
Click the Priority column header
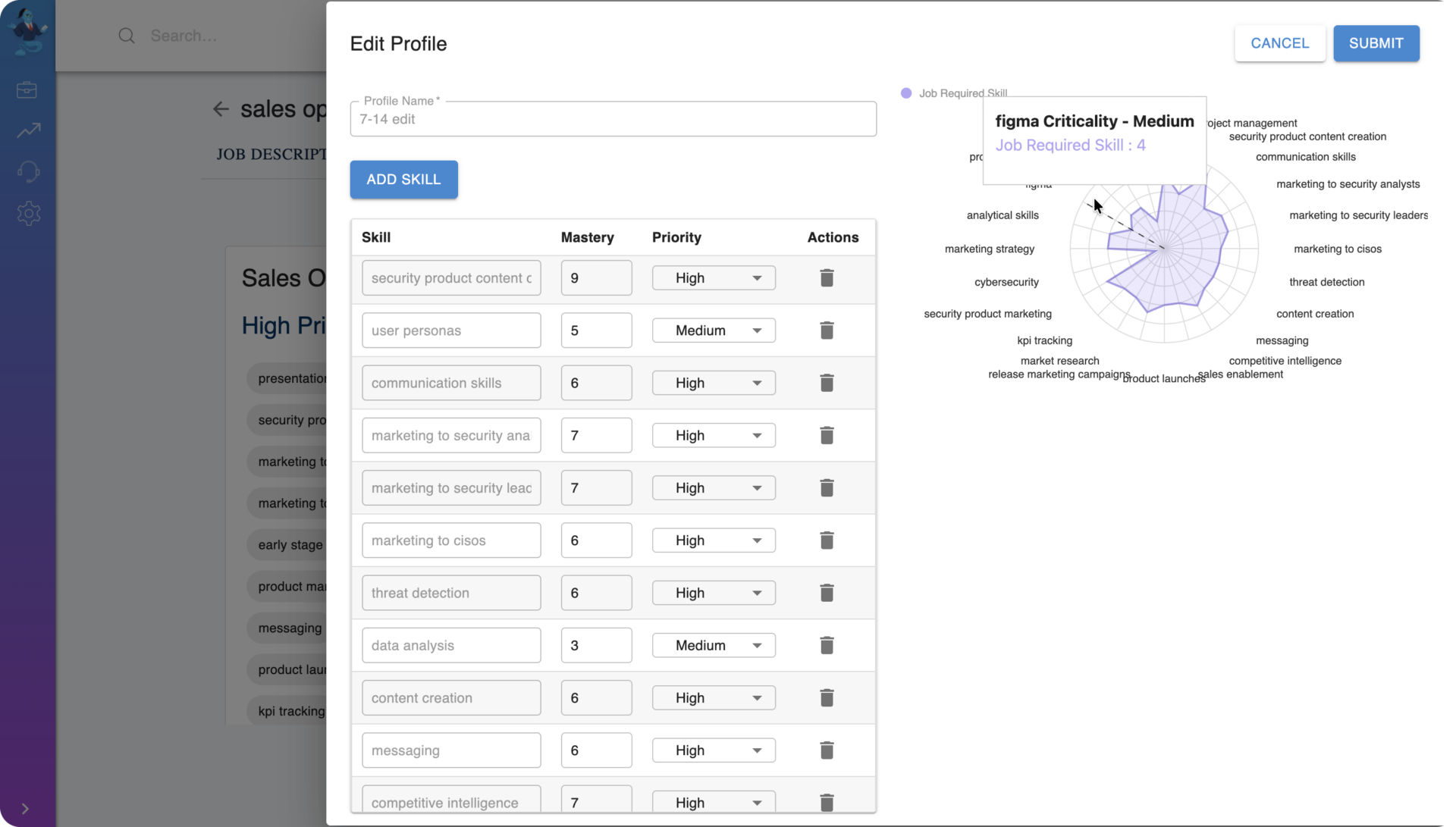coord(676,237)
